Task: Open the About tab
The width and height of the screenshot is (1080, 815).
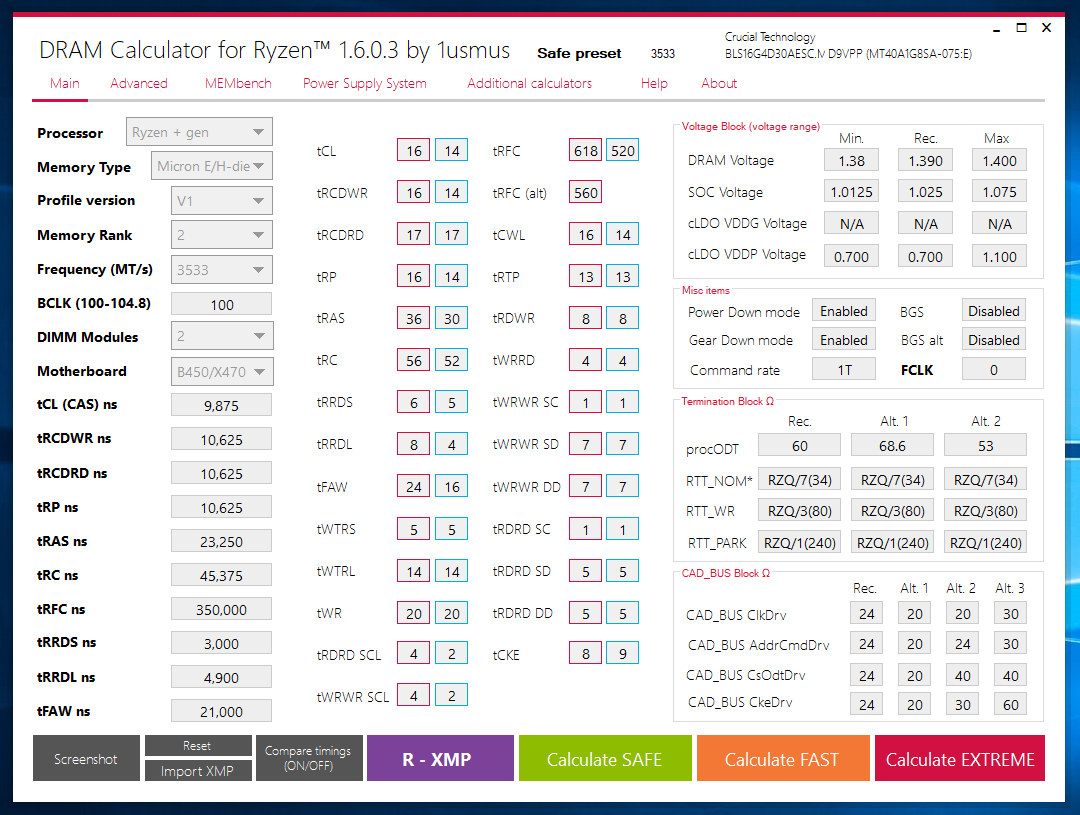Action: click(718, 83)
